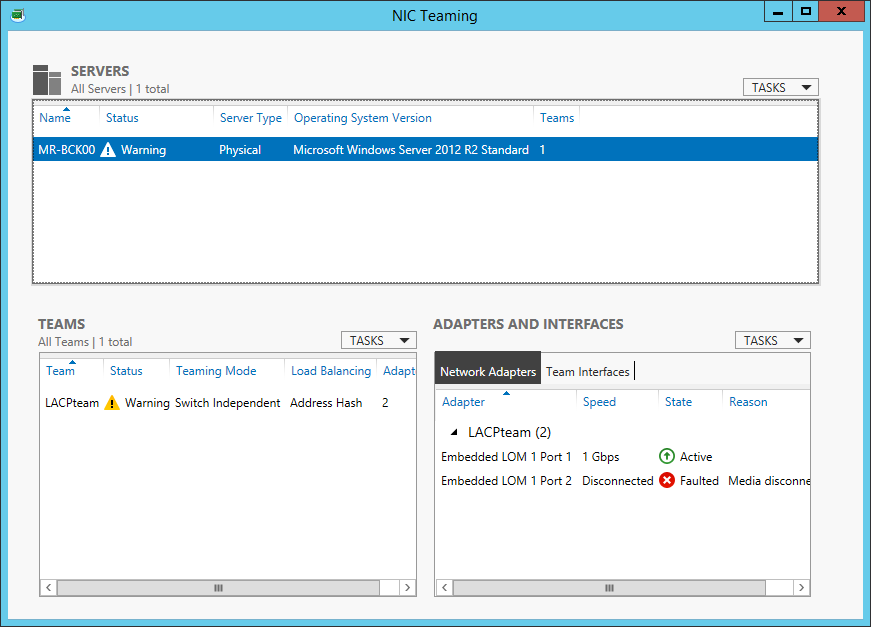The height and width of the screenshot is (627, 871).
Task: Click the red Faulted state icon
Action: pyautogui.click(x=667, y=480)
